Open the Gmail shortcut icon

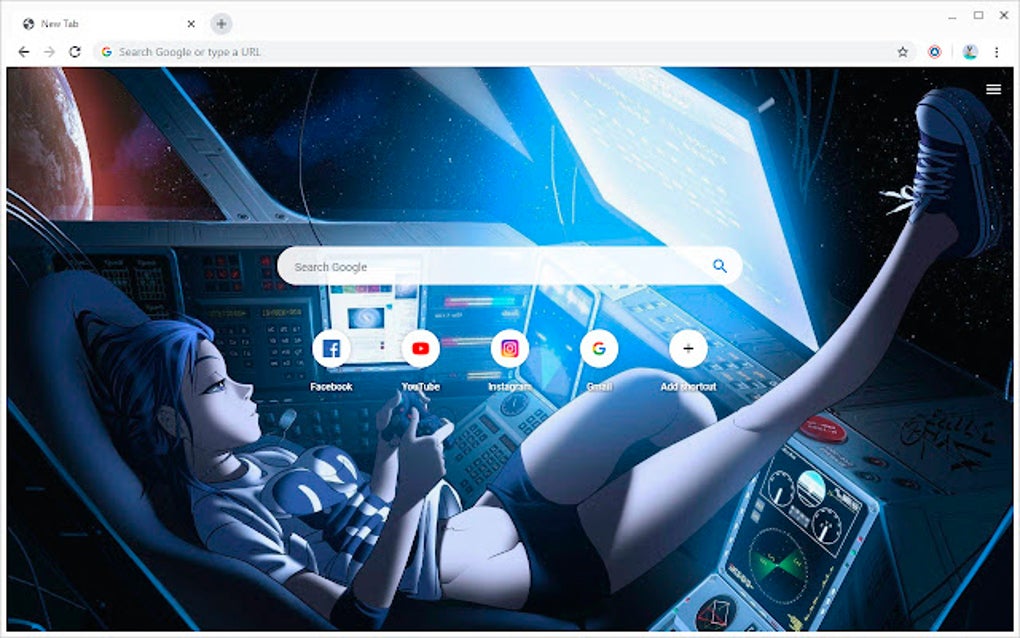click(x=599, y=349)
